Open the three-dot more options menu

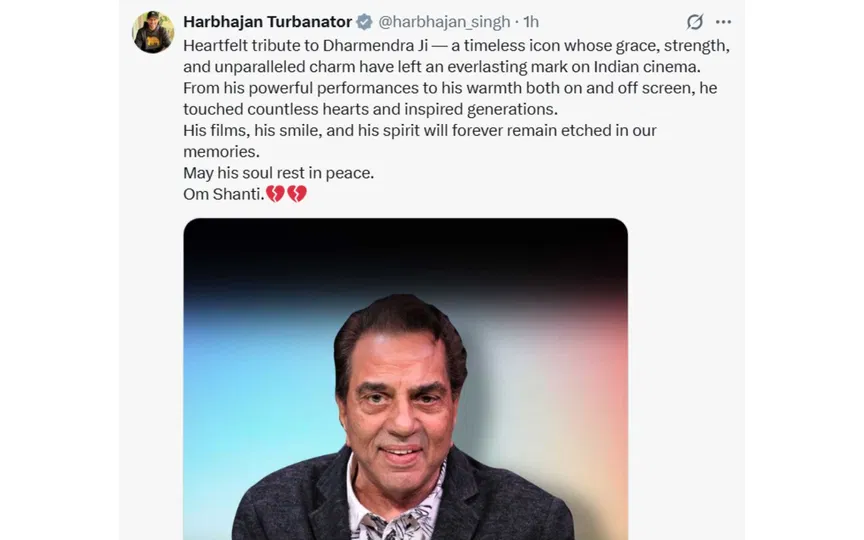pos(723,22)
